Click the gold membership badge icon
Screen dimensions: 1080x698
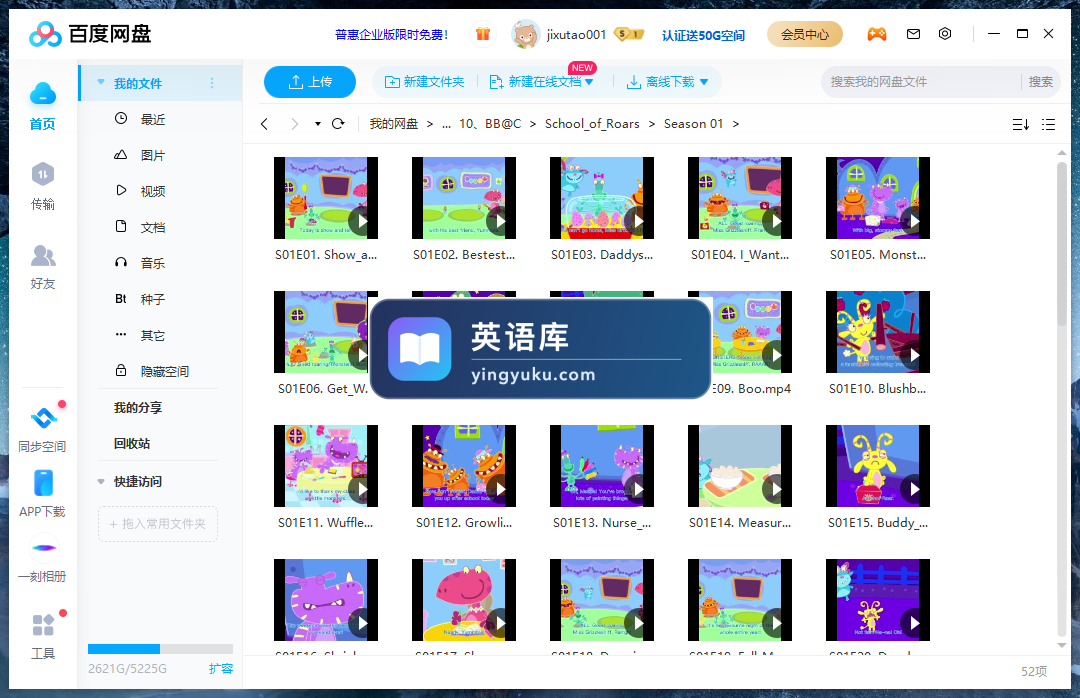[x=629, y=34]
